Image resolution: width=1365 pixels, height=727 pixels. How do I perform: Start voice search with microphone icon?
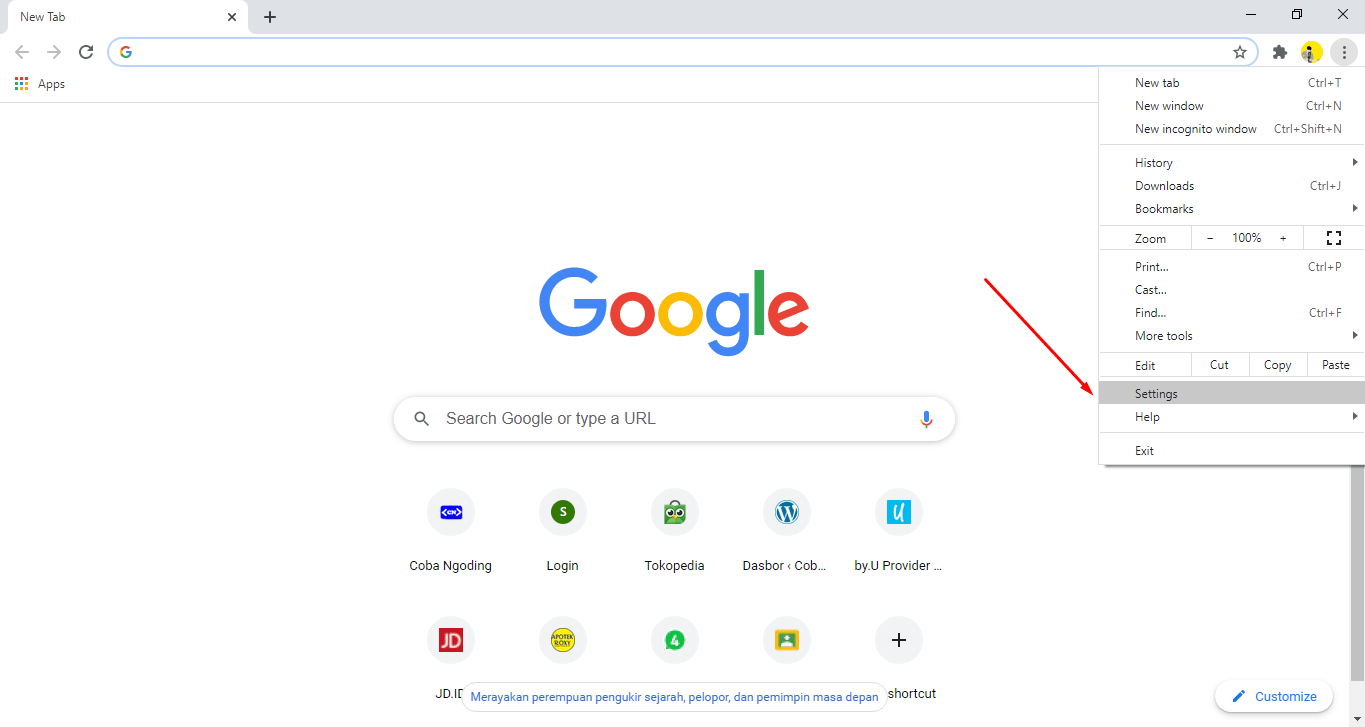tap(926, 419)
